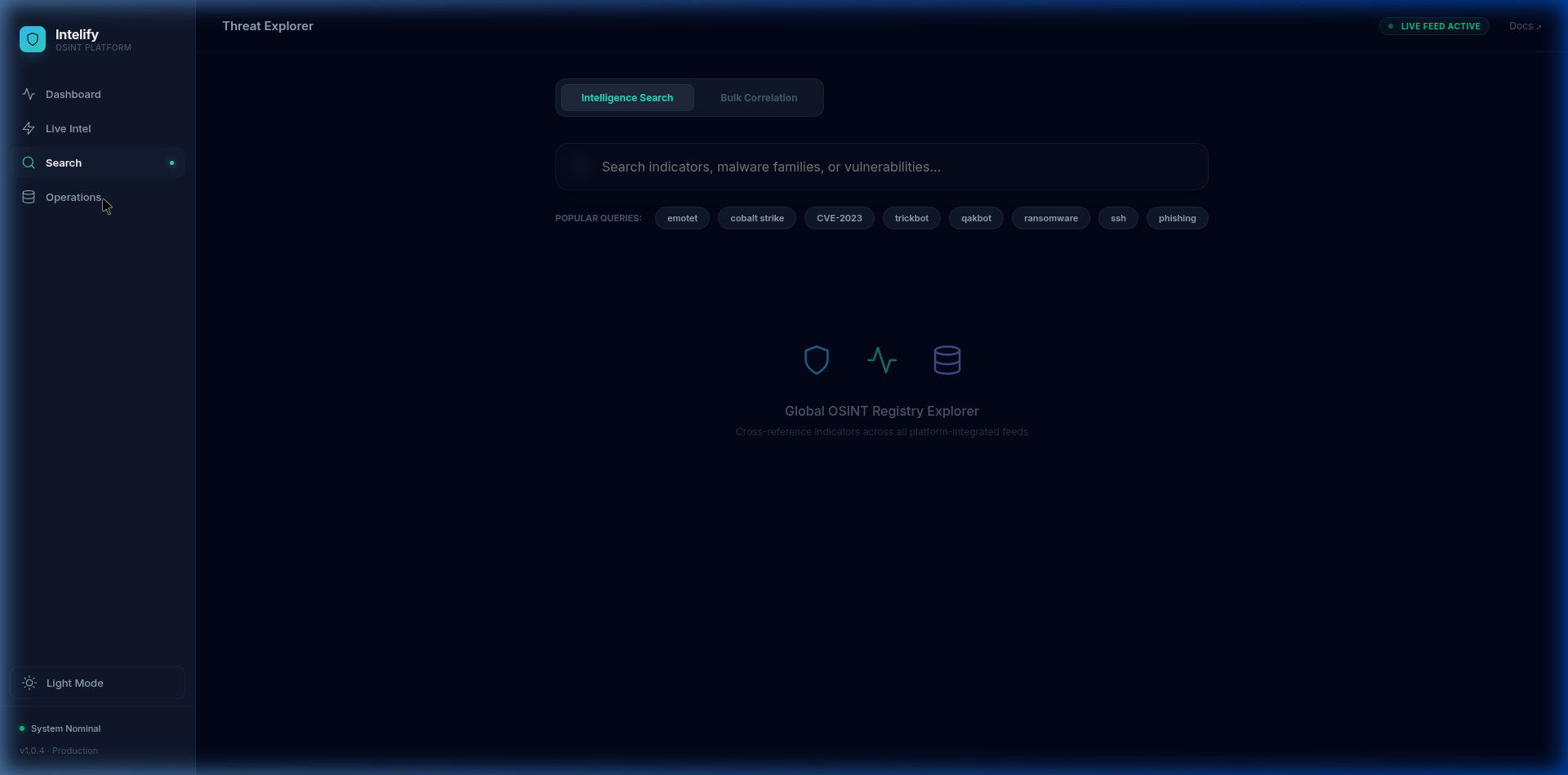Open the Docs link

click(x=1522, y=25)
